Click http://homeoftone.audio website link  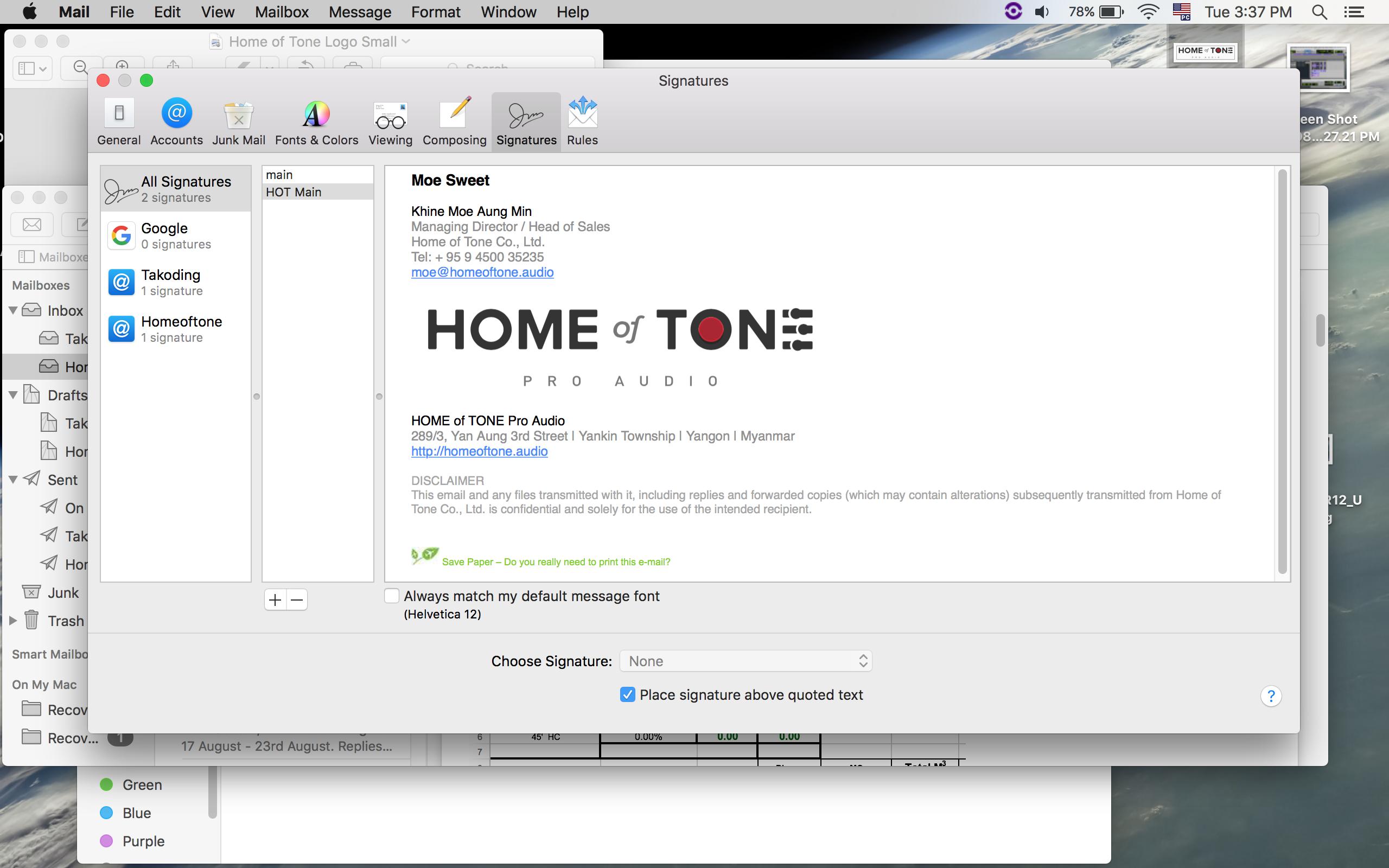479,451
